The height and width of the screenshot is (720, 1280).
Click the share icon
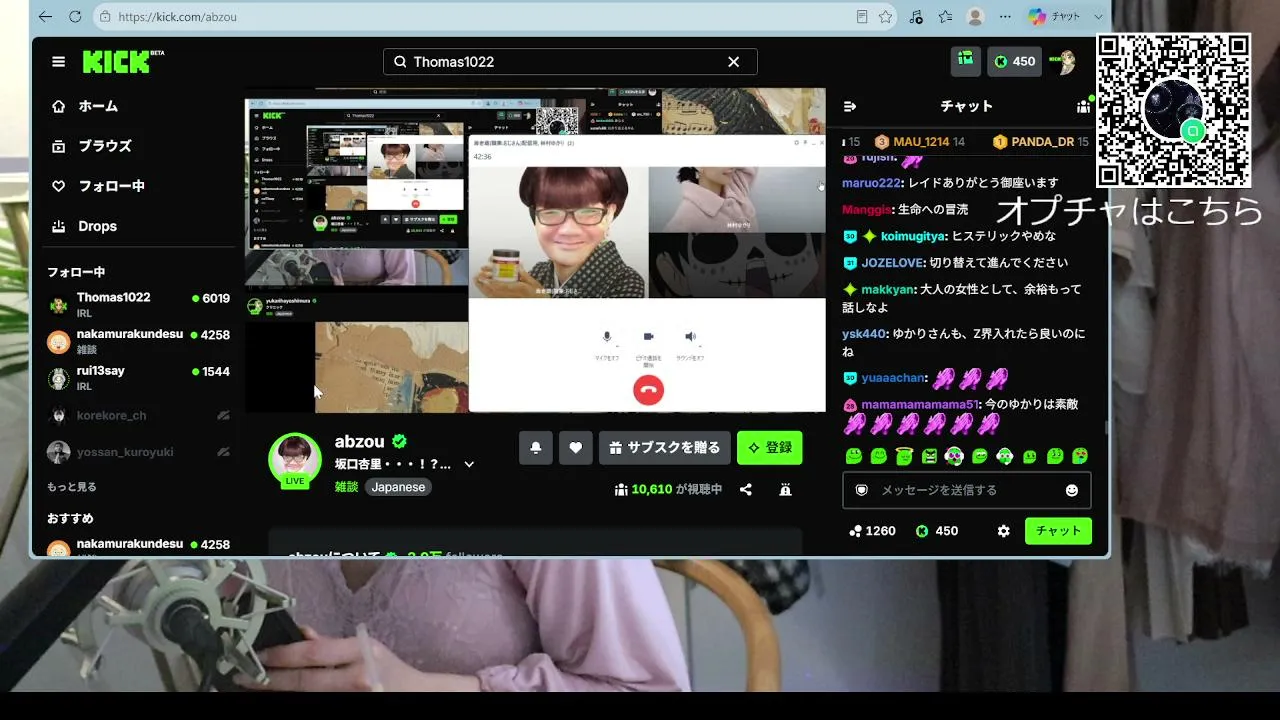pos(746,489)
